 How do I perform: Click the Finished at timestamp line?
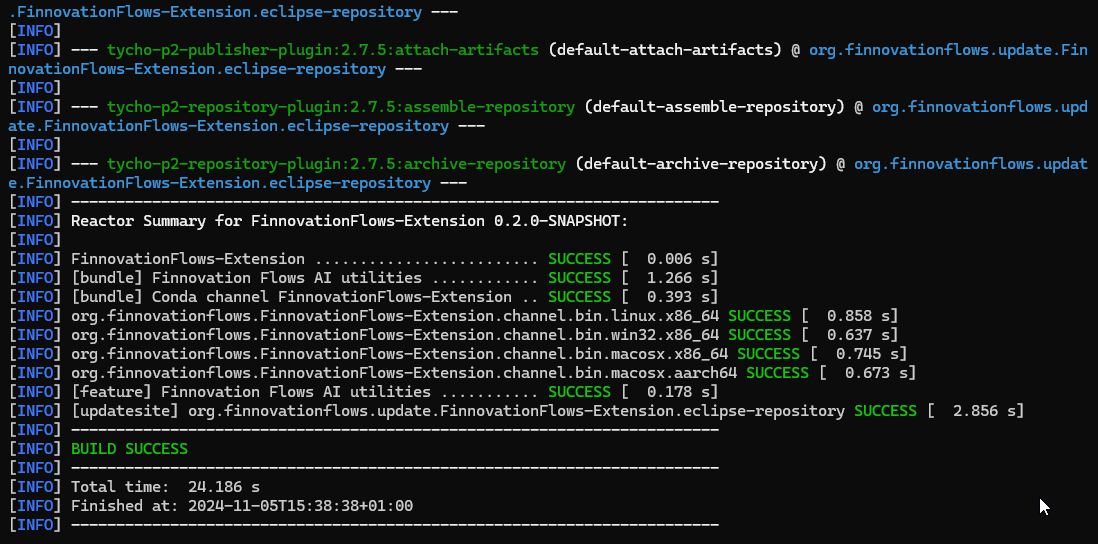coord(241,506)
